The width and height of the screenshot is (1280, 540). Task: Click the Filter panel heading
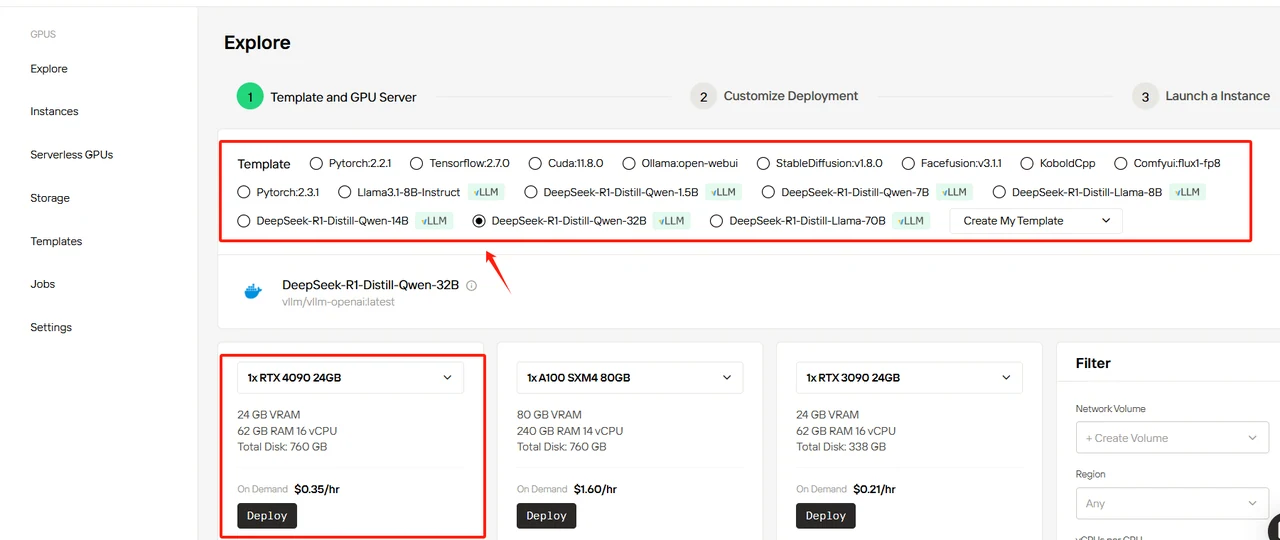coord(1093,363)
